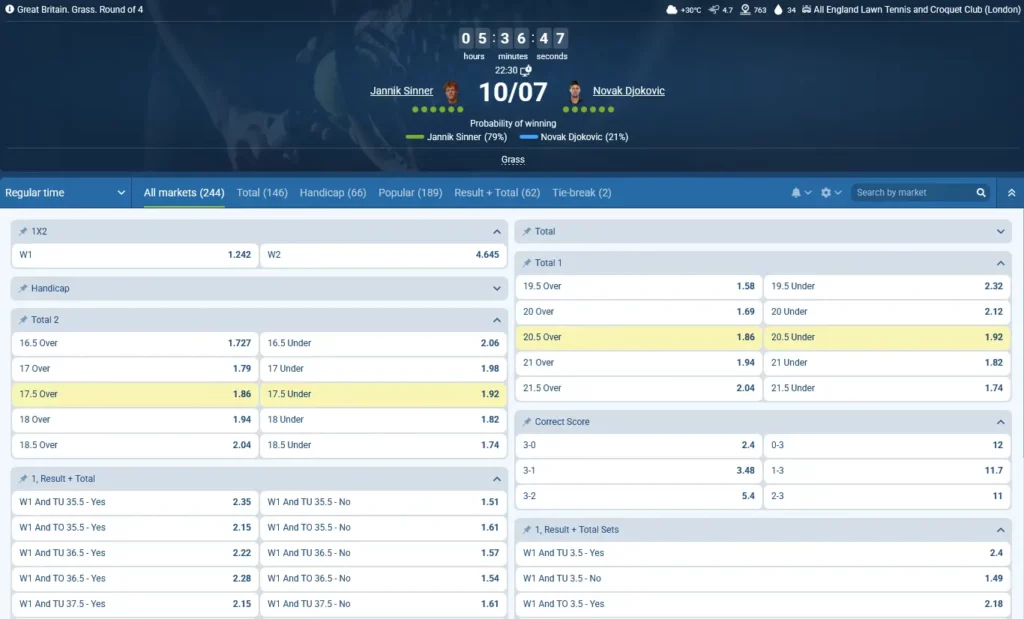
Task: Pin the Total market
Action: [x=526, y=231]
